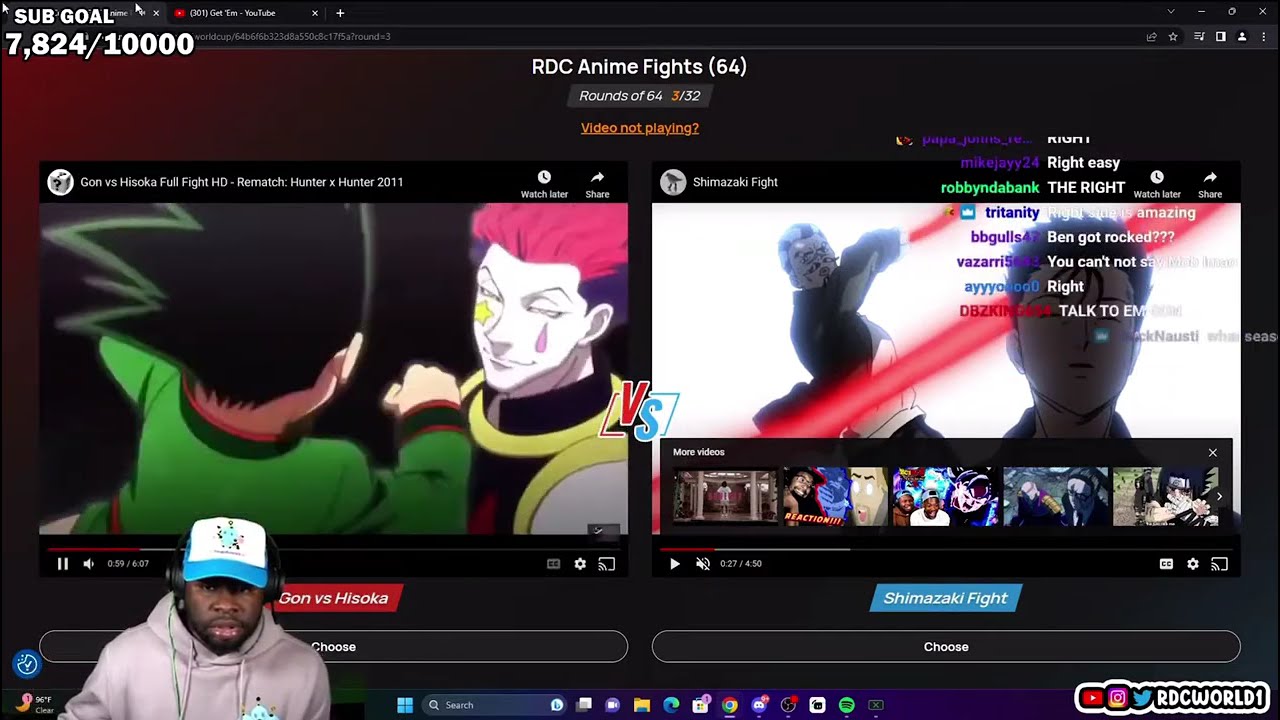Choose the Gon vs Hisoka video
The width and height of the screenshot is (1280, 720).
[x=334, y=647]
